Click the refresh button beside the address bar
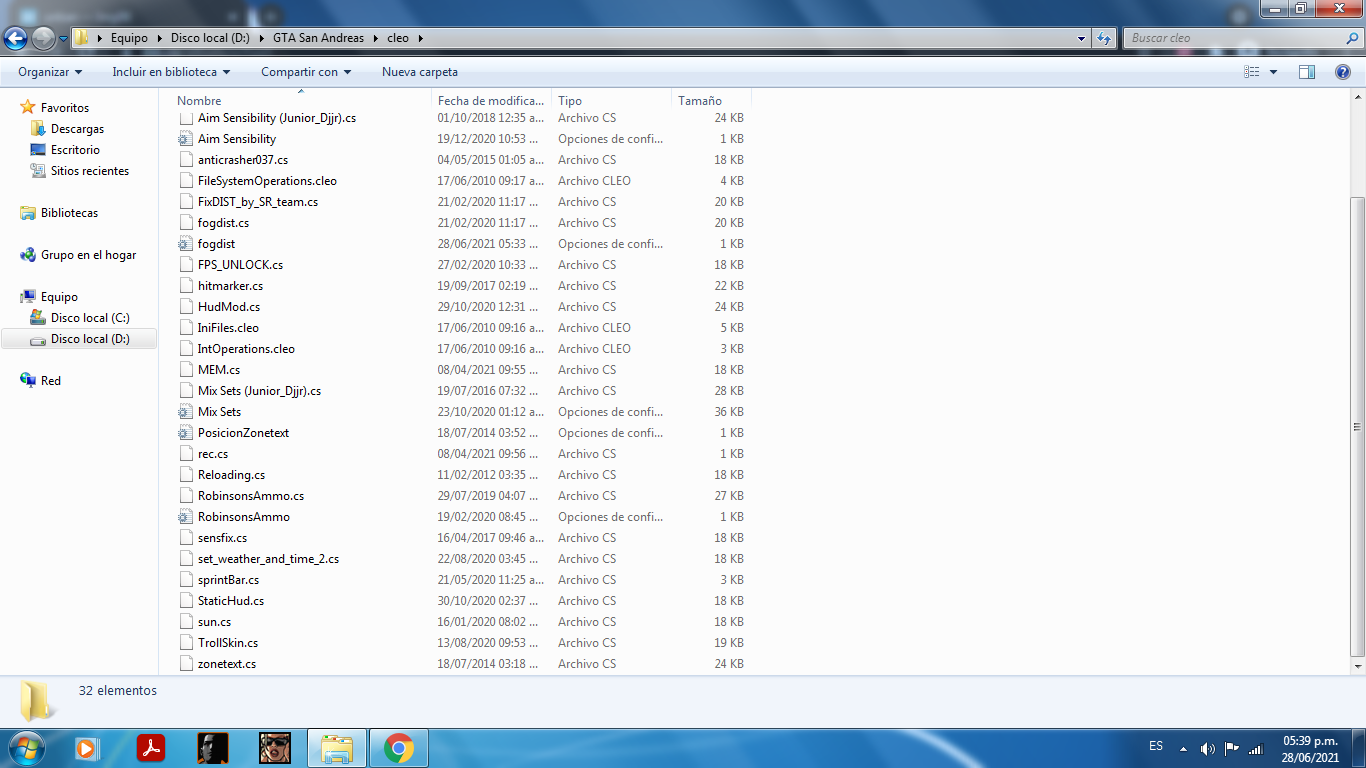Image resolution: width=1366 pixels, height=768 pixels. pos(1104,38)
